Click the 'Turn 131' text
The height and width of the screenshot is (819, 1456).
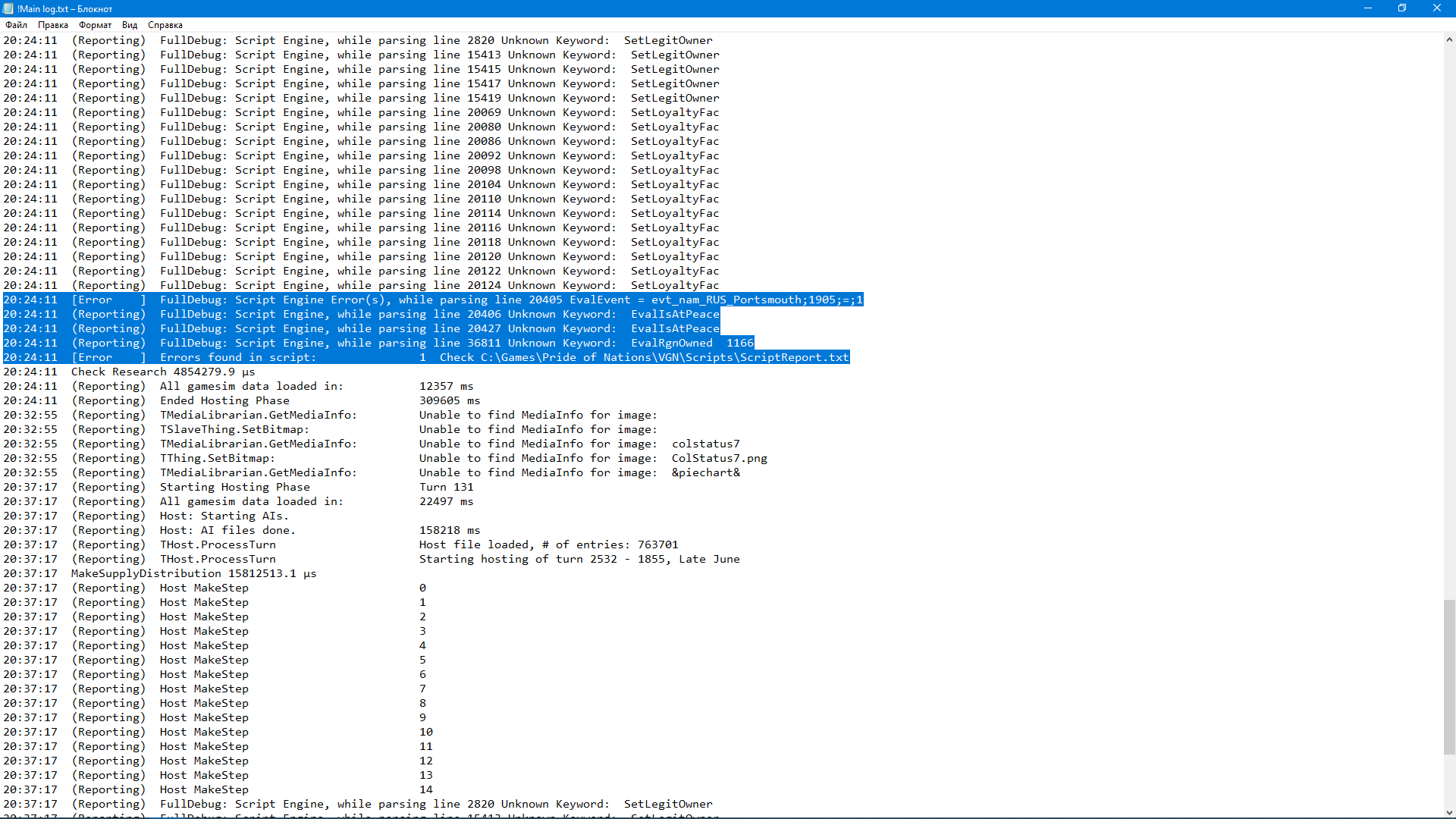tap(446, 487)
